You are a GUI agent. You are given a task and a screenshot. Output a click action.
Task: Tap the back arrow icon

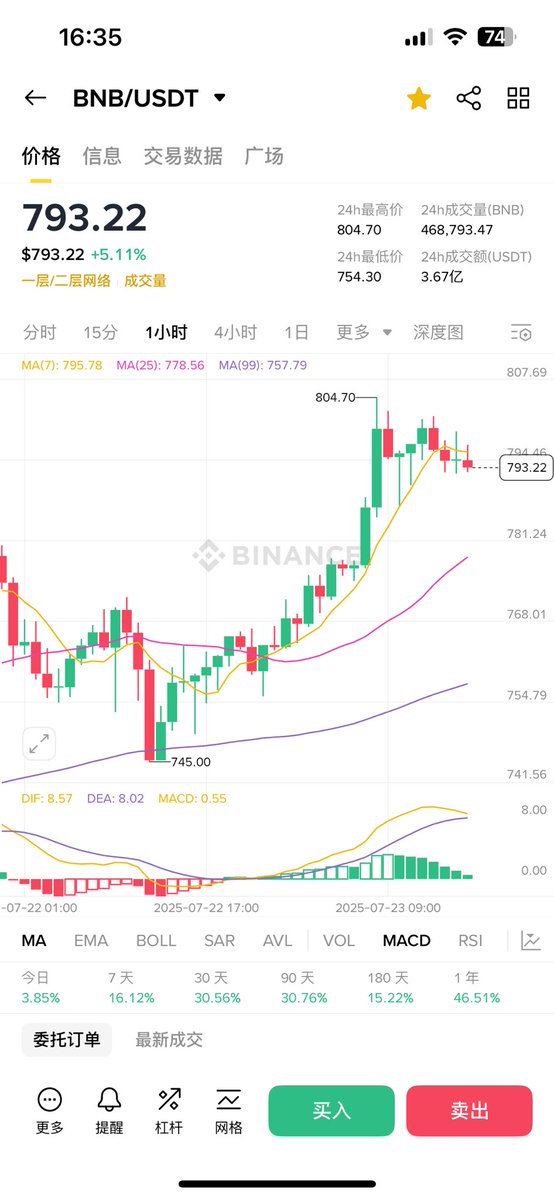35,98
